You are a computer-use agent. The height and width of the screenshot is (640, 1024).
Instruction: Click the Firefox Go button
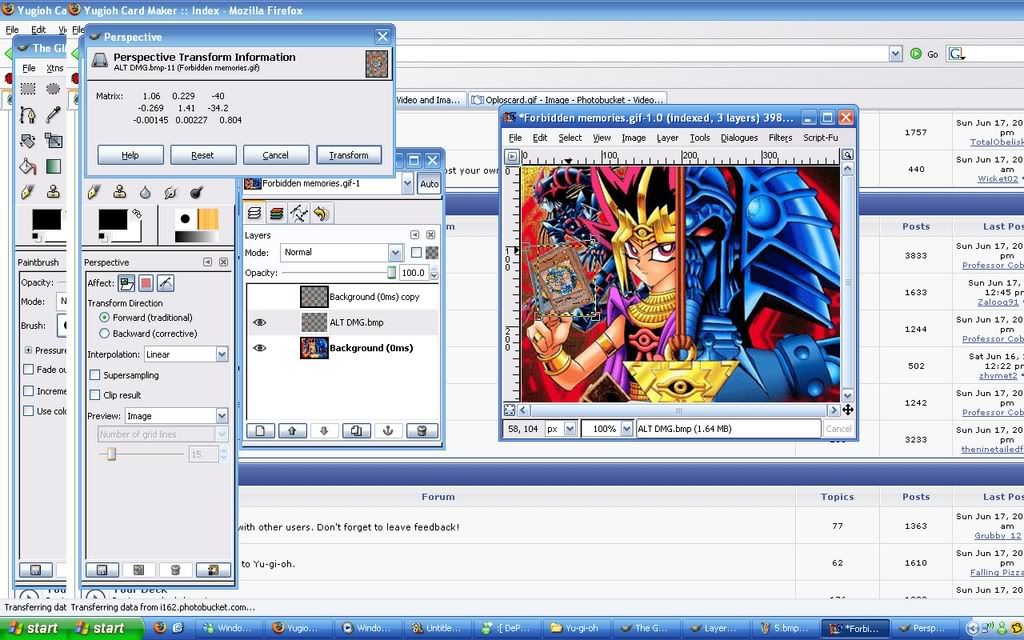tap(925, 54)
